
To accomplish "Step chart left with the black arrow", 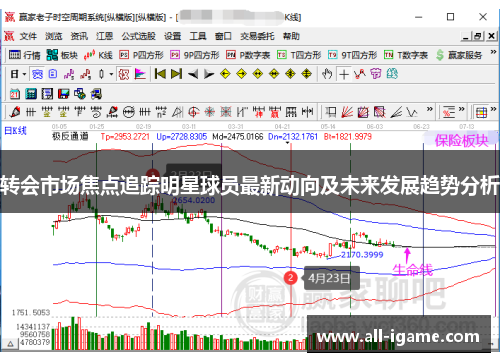I will (x=193, y=74).
